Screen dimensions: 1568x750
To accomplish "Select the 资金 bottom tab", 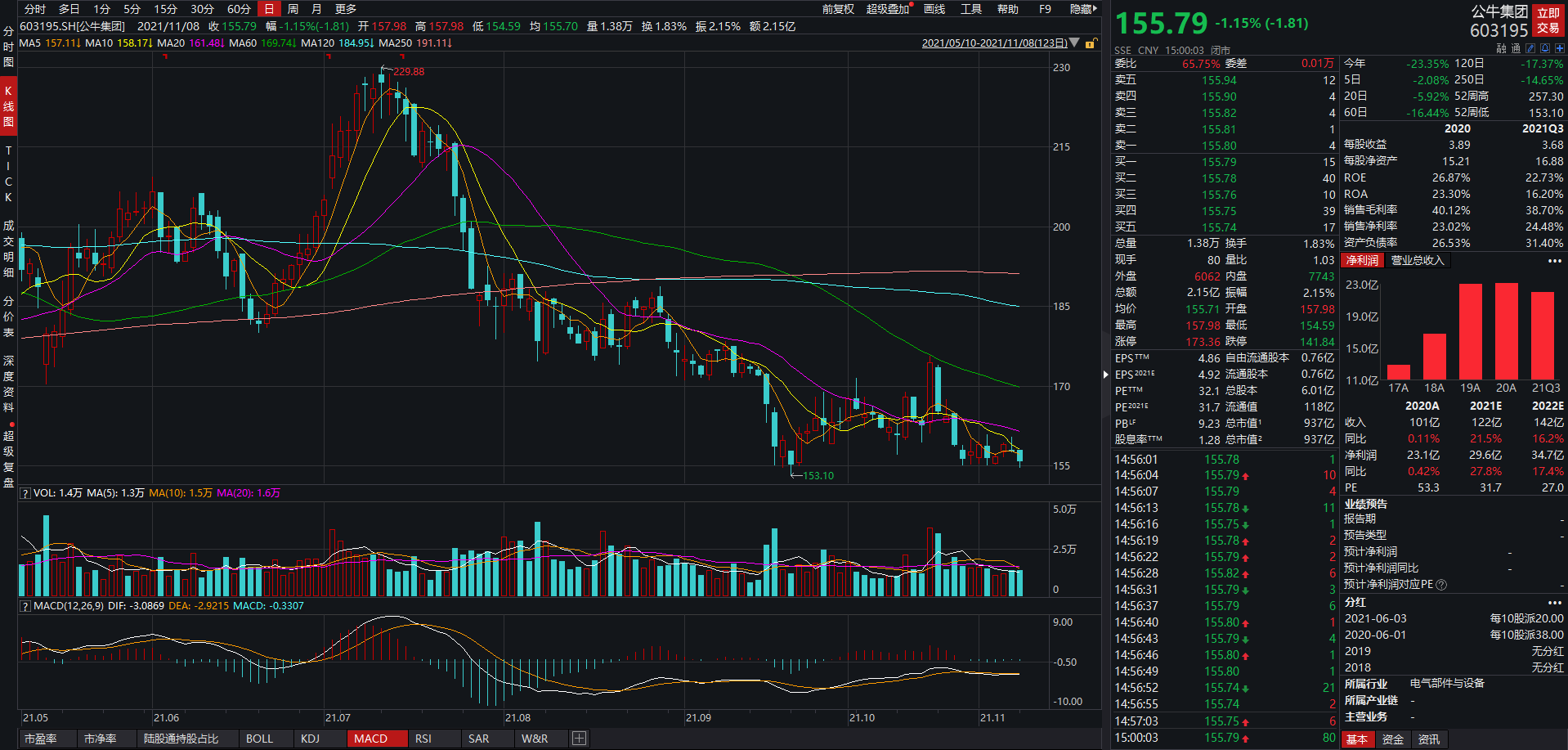I will [x=1393, y=739].
